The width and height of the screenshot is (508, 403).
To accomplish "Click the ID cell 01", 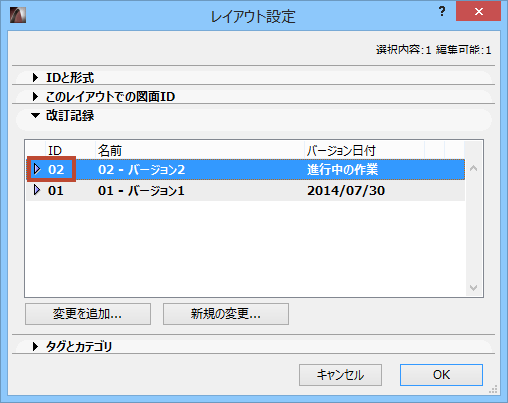I will click(x=56, y=191).
